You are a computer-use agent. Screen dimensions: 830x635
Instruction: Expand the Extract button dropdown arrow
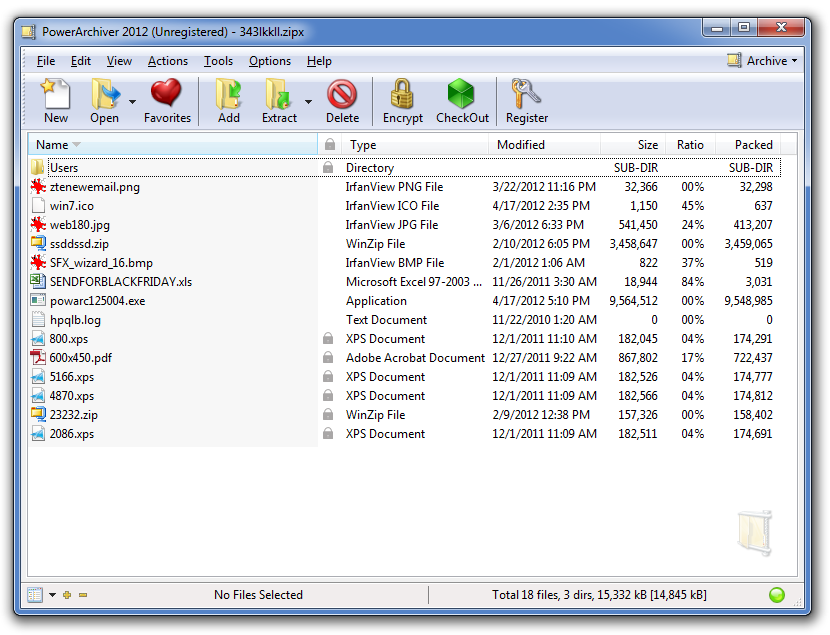(308, 102)
